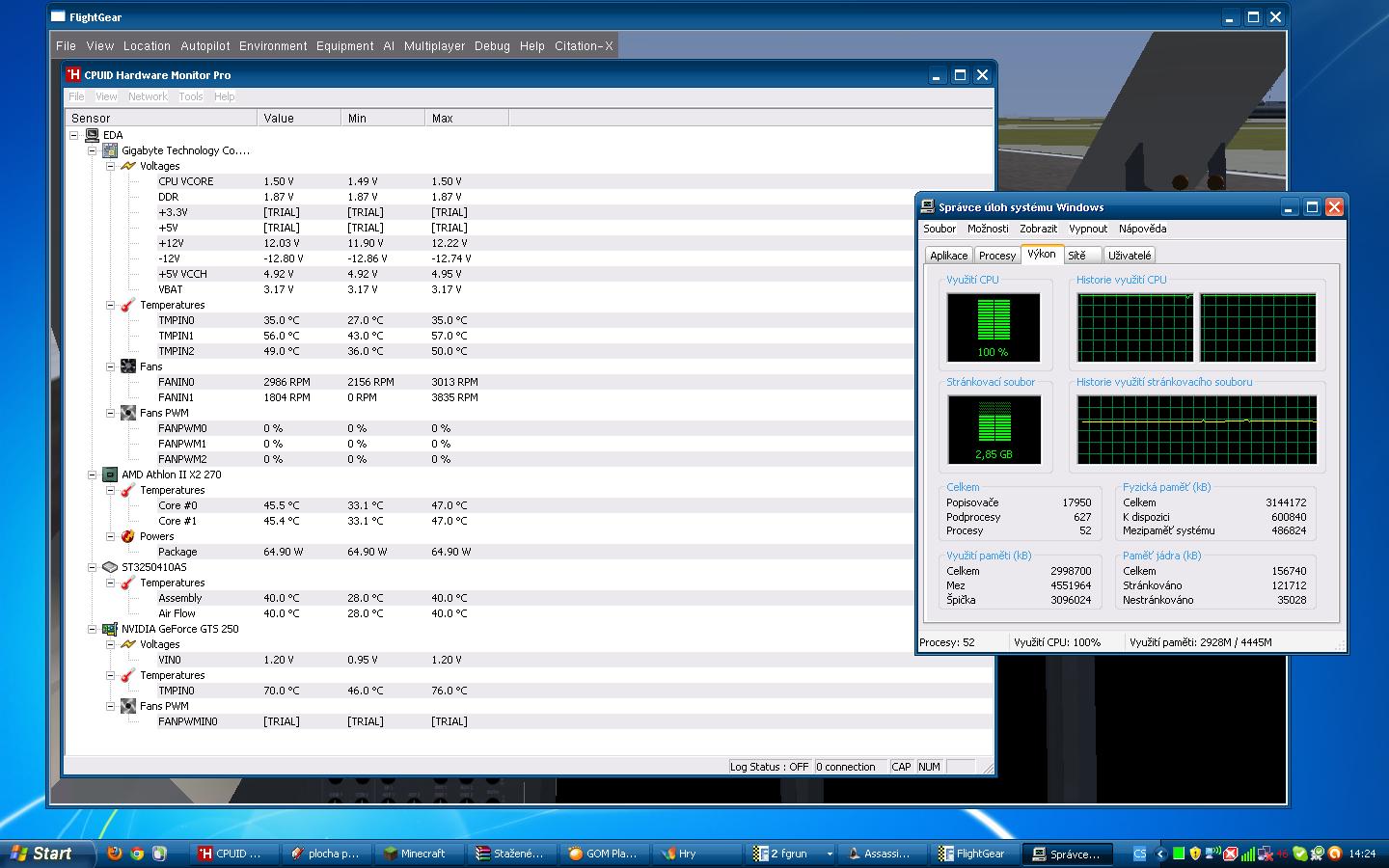The width and height of the screenshot is (1389, 868).
Task: Open the FlightGear Autopilot menu
Action: pyautogui.click(x=205, y=45)
